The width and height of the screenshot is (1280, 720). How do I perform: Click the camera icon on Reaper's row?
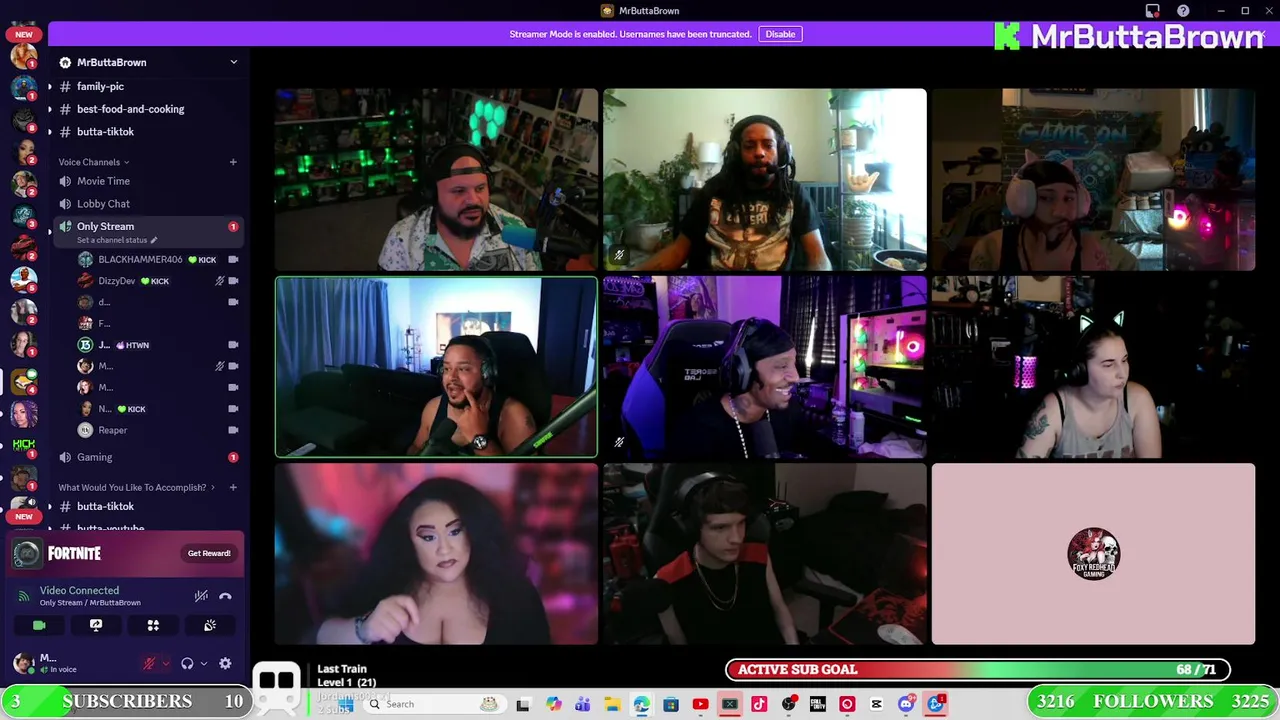coord(233,430)
